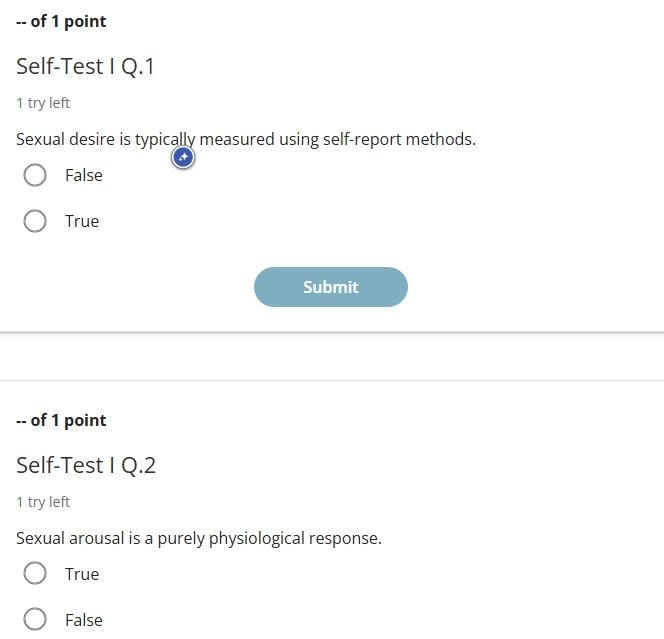Click the Self-Test I Q.1 heading
664x639 pixels.
point(85,66)
